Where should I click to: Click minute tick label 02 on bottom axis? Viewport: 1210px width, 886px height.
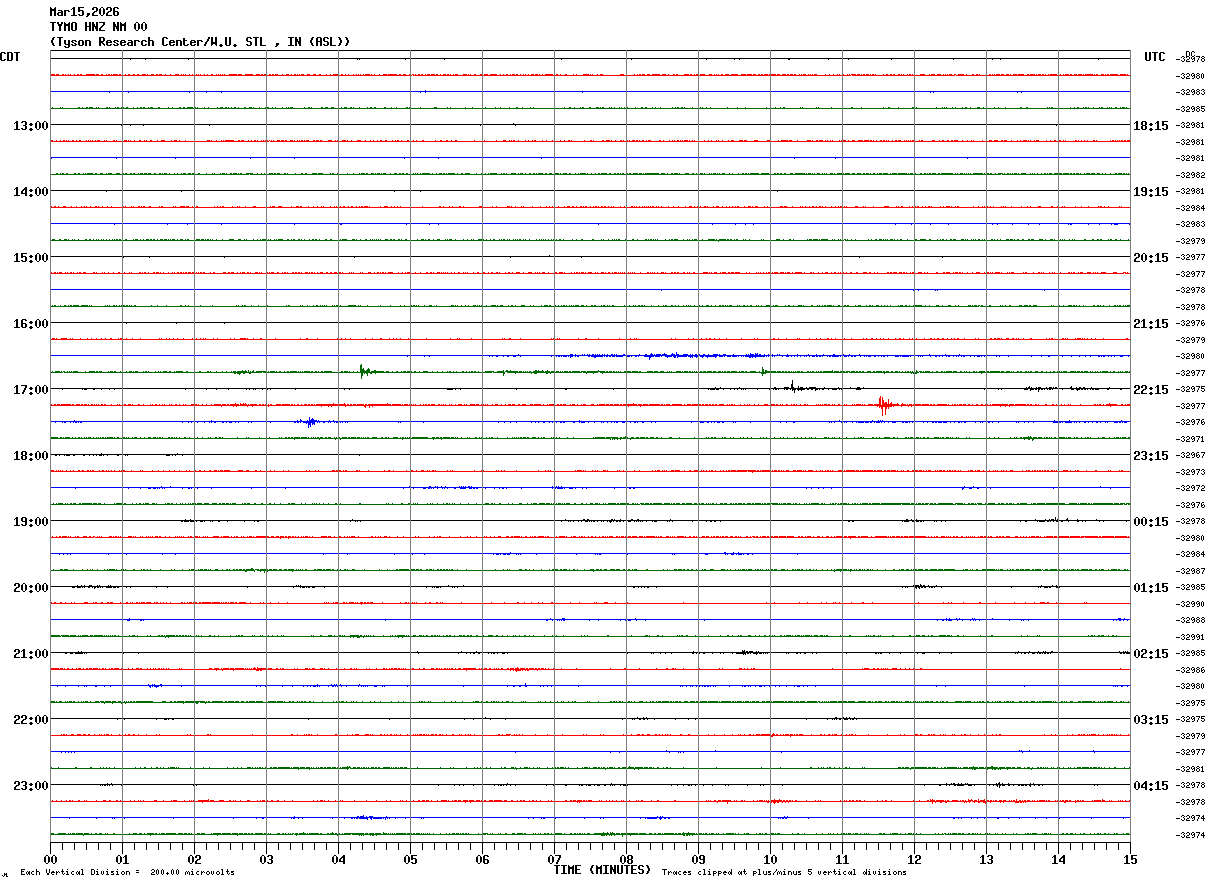point(194,859)
